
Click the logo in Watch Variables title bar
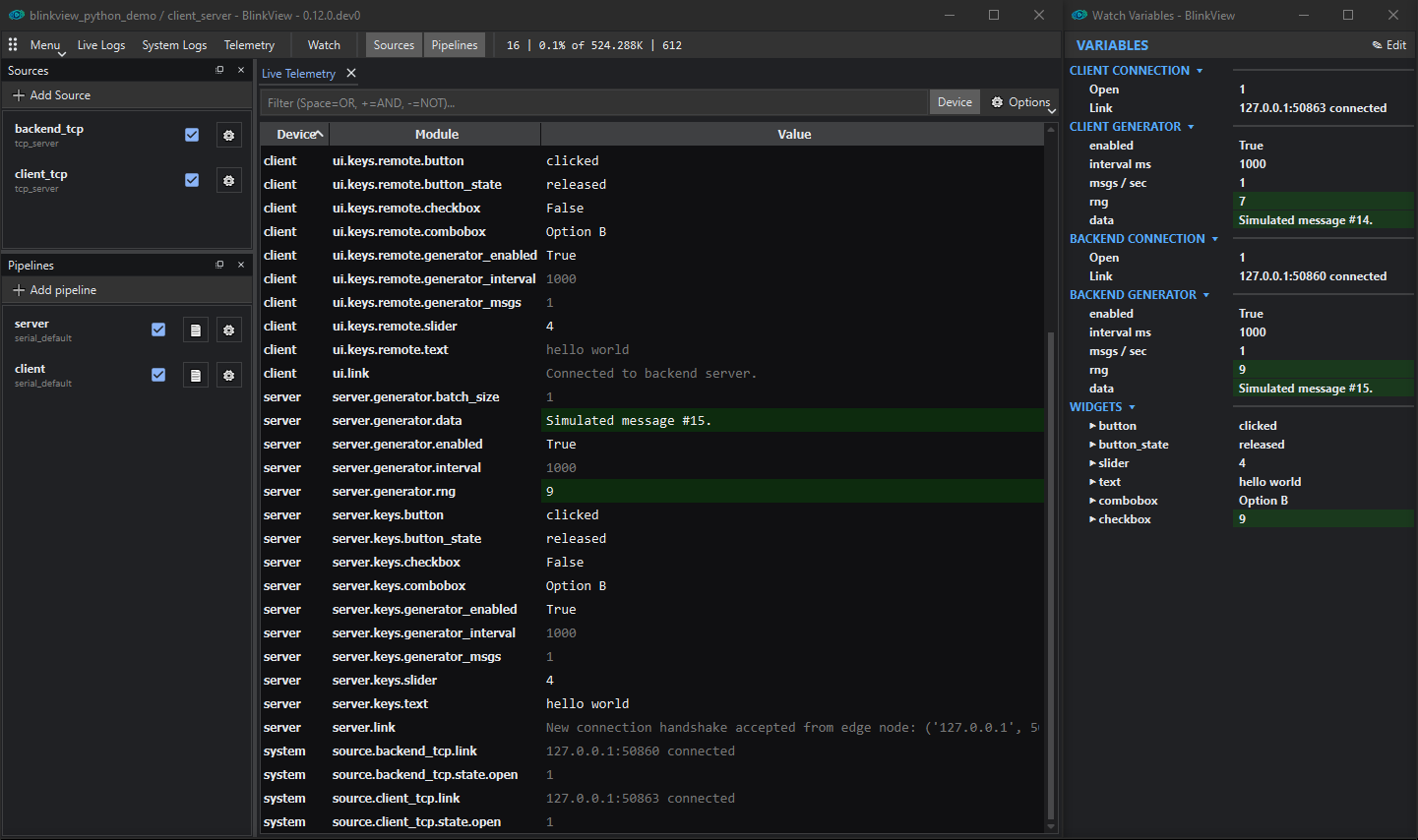pos(1079,15)
